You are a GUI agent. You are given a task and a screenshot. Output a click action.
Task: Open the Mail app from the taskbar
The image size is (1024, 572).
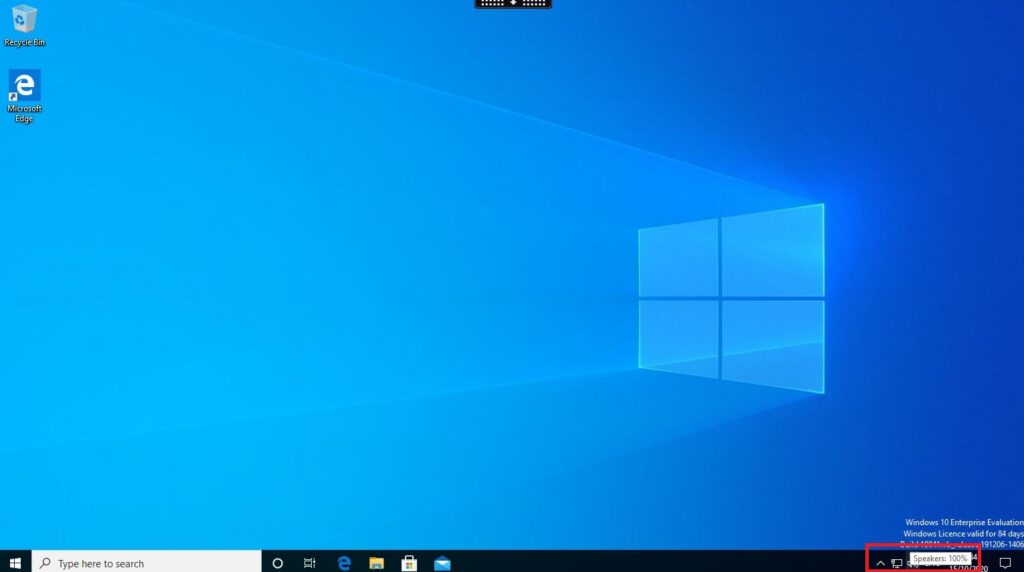pos(442,563)
